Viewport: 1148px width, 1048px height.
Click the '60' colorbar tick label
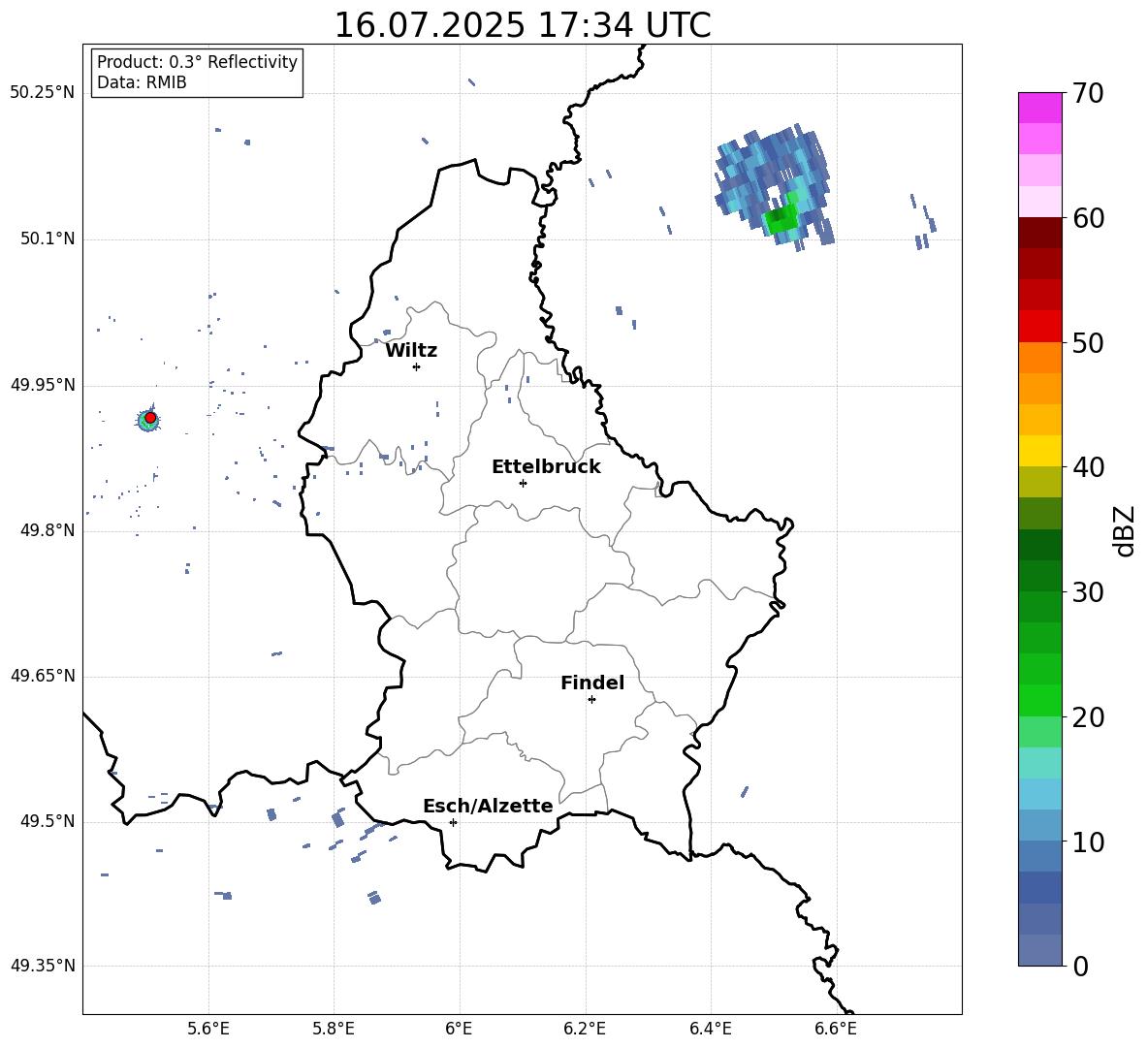tap(1088, 218)
